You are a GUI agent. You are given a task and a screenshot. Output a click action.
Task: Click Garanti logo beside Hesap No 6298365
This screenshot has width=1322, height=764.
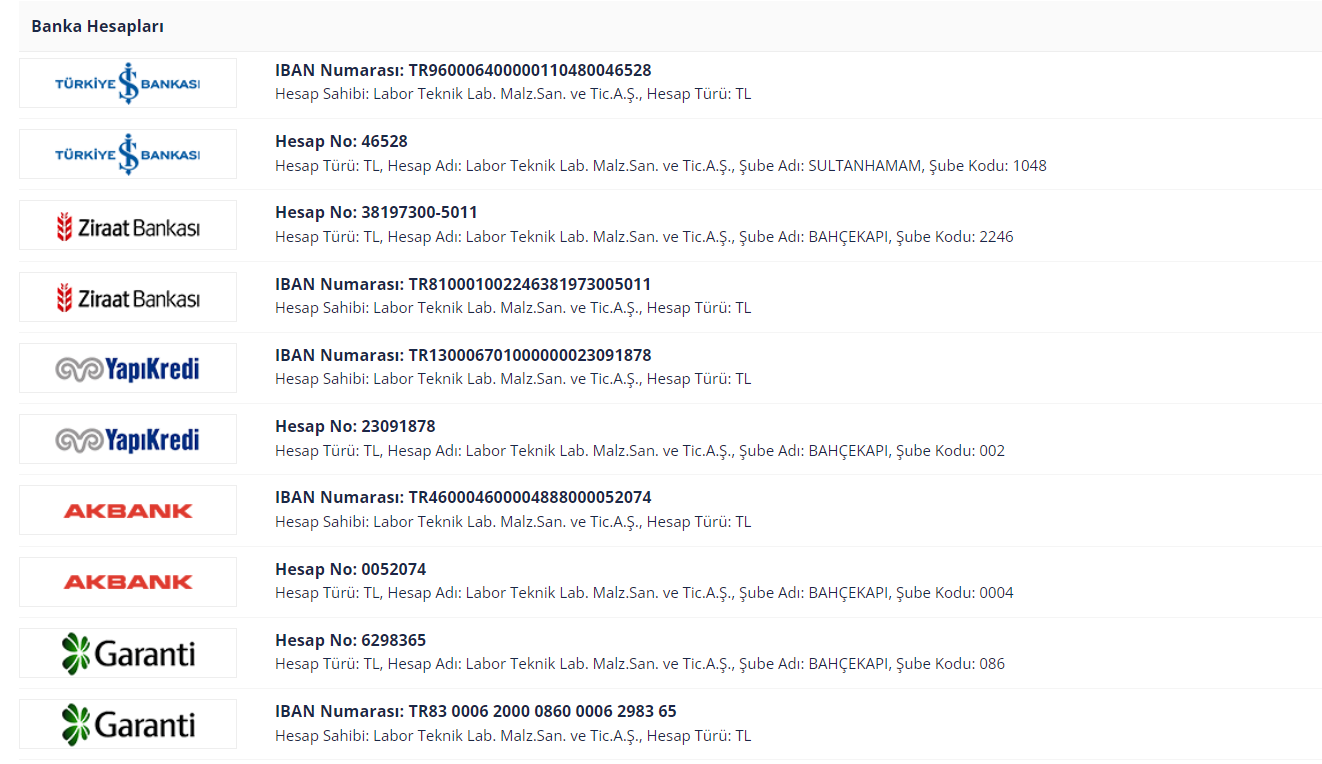click(x=128, y=653)
